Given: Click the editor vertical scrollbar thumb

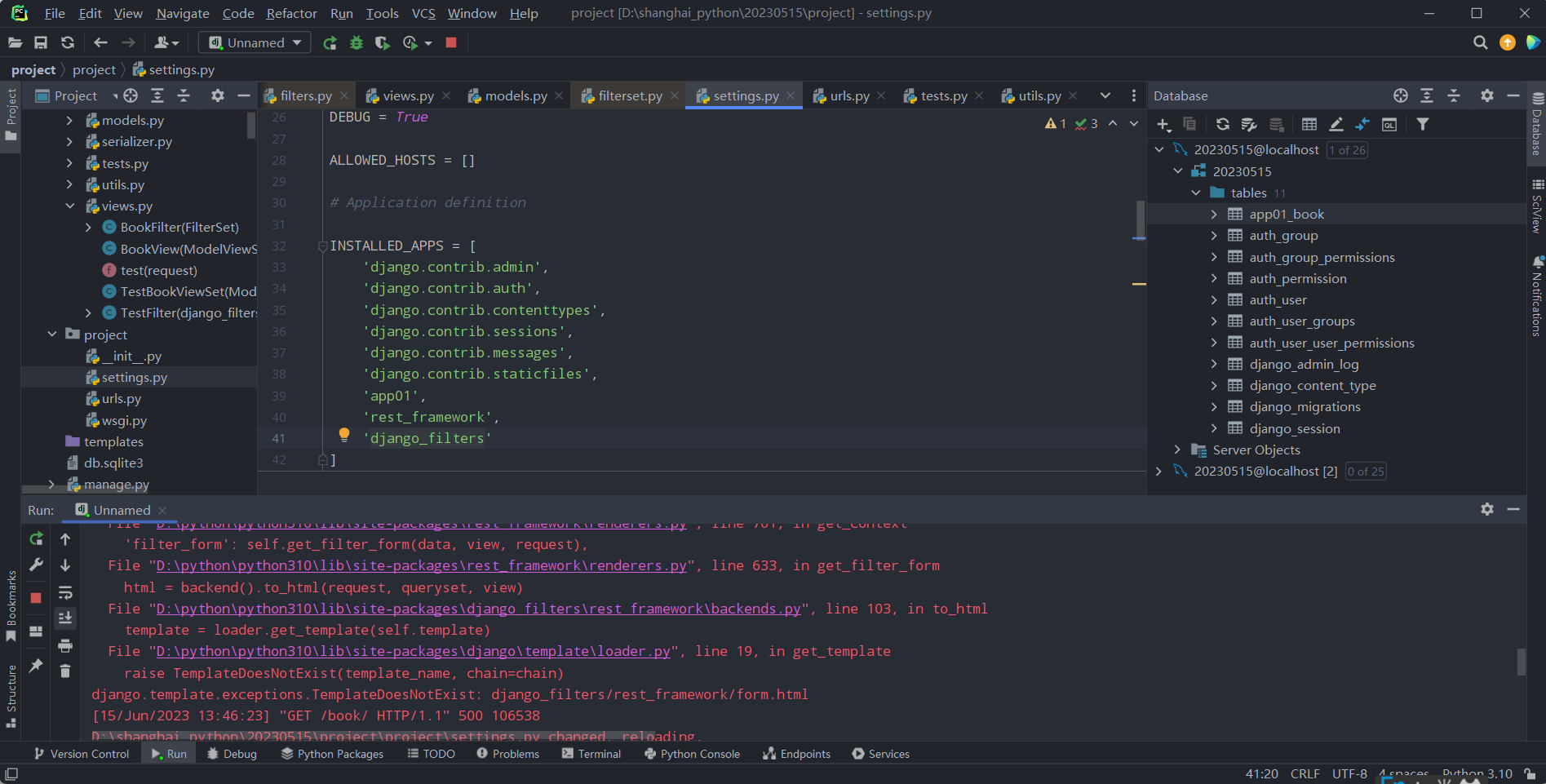Looking at the screenshot, I should coord(1139,219).
